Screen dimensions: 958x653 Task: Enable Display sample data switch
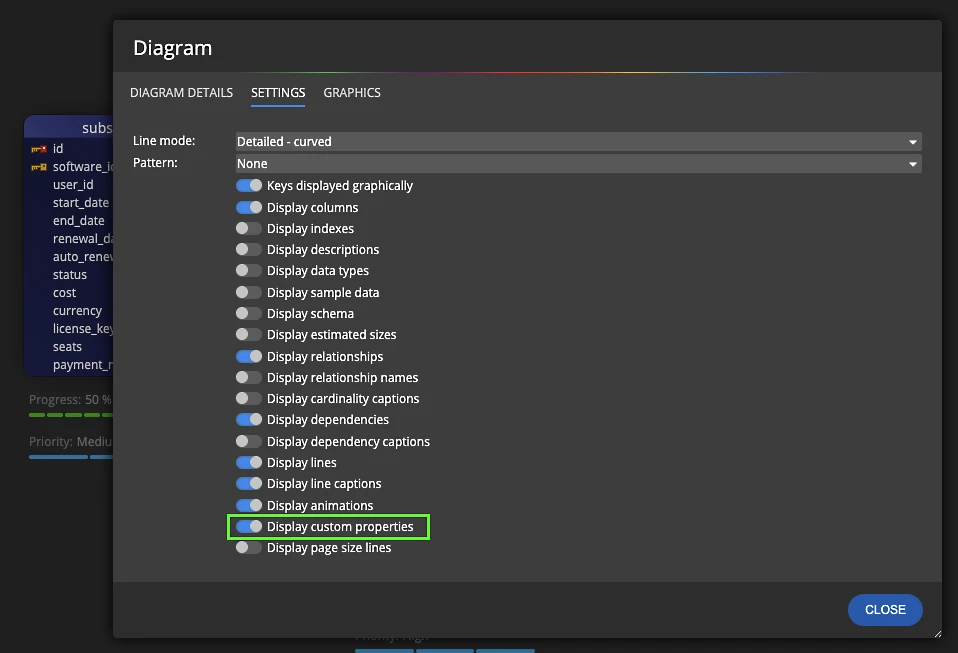pos(249,293)
